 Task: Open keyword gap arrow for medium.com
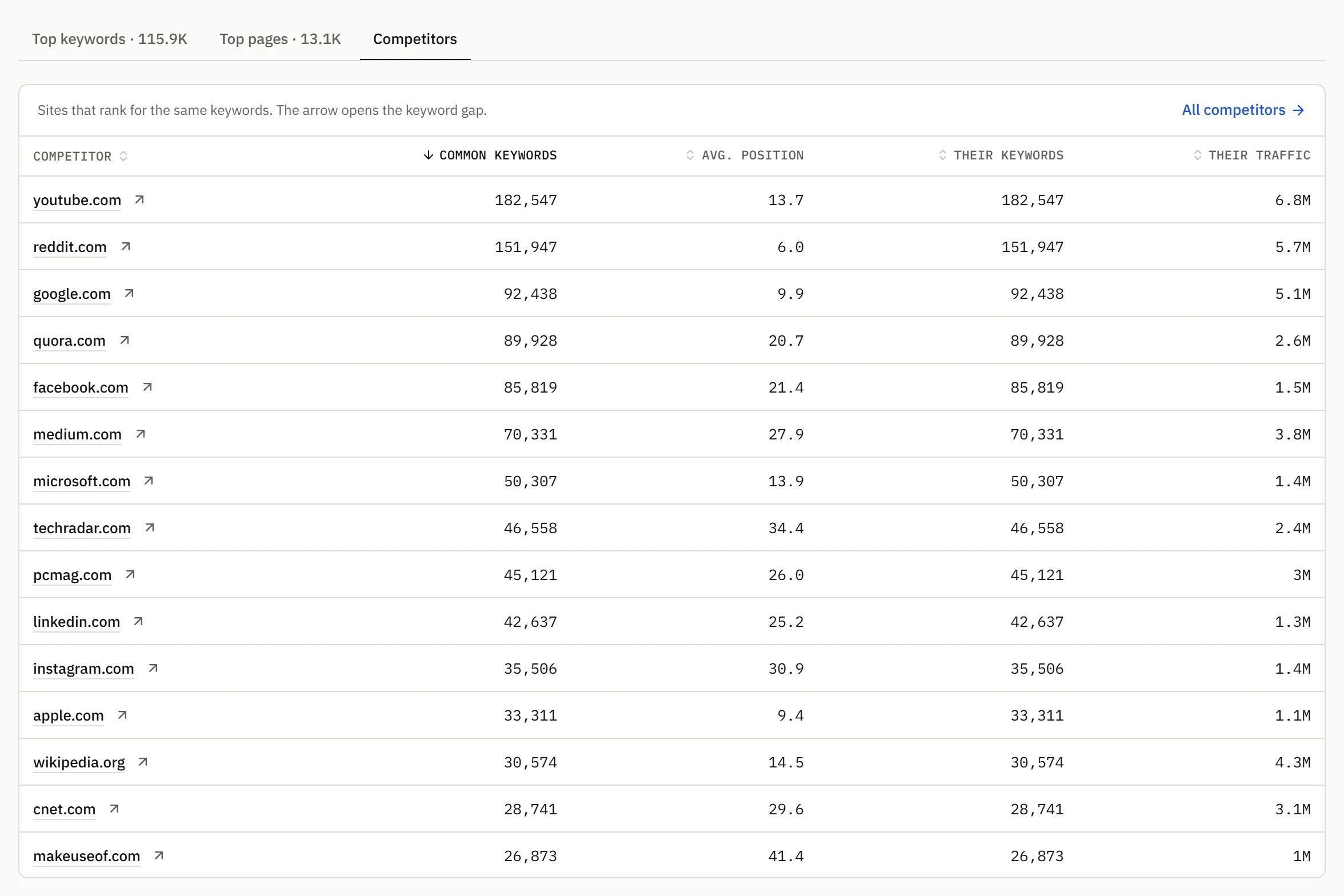(141, 434)
